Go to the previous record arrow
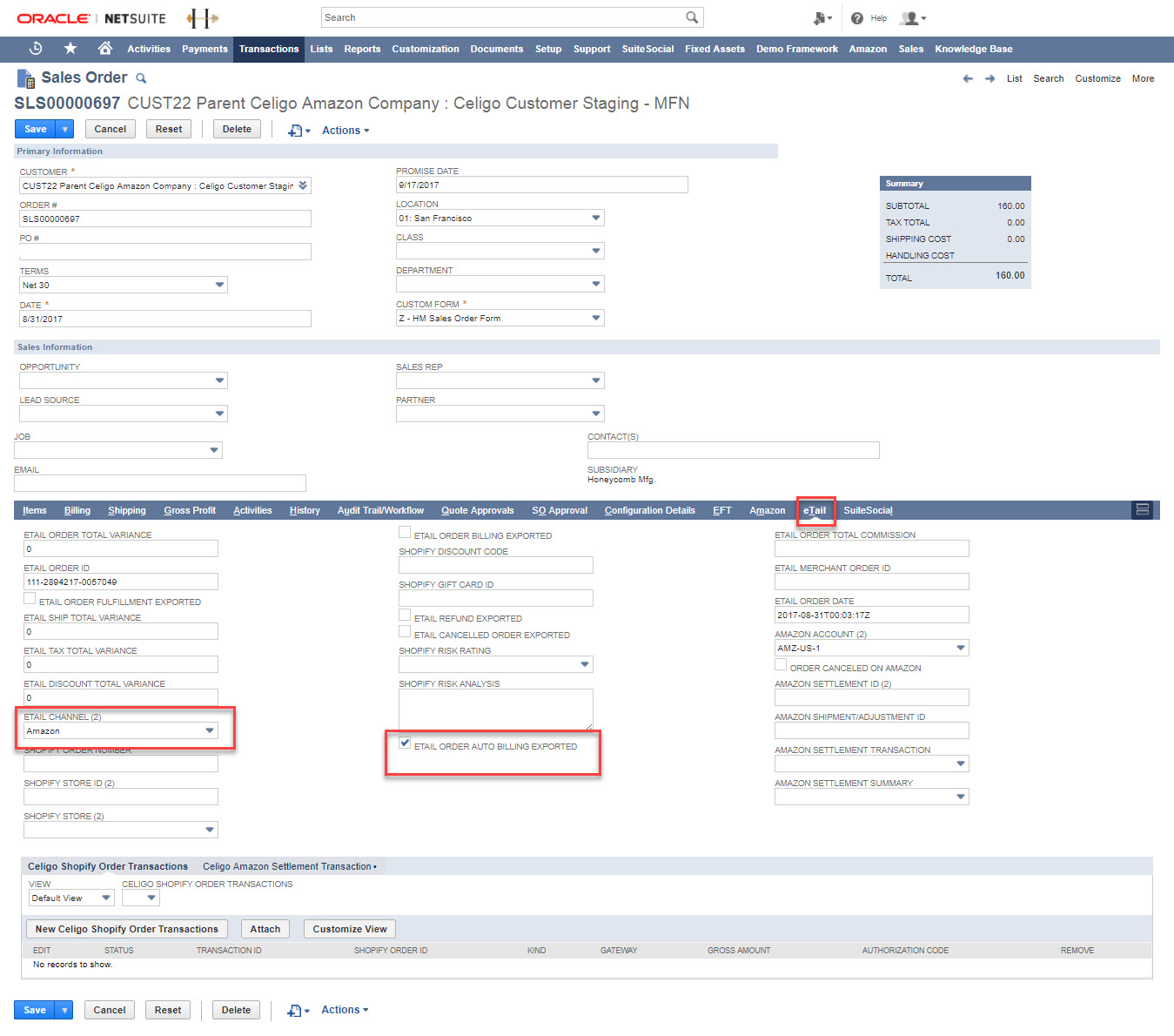The image size is (1174, 1036). pos(968,78)
